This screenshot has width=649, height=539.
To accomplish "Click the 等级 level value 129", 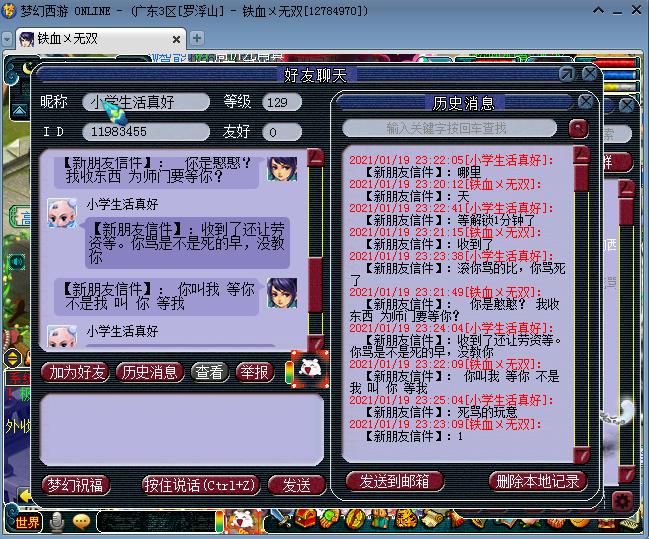I will (x=282, y=102).
